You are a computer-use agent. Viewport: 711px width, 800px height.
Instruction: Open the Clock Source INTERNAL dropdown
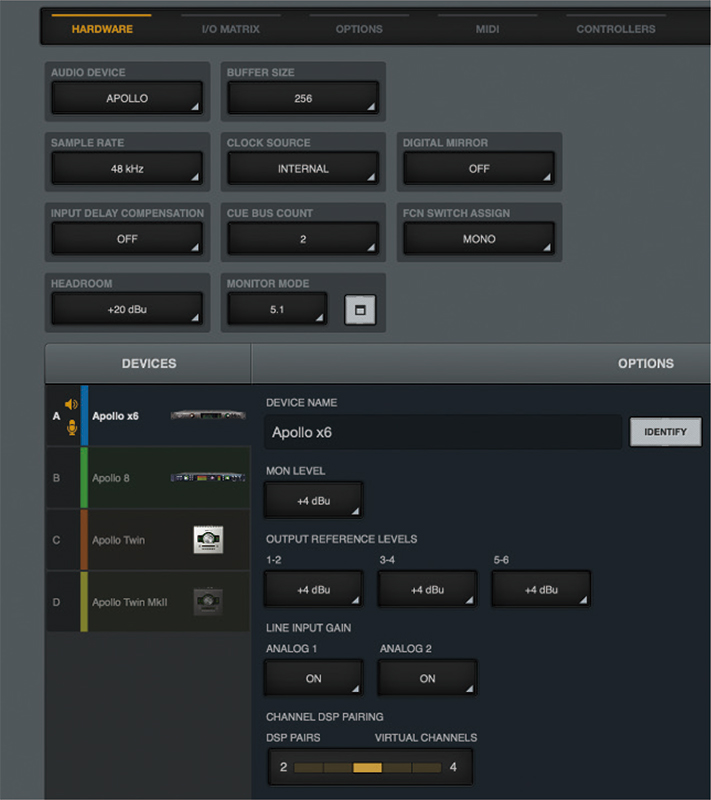(303, 168)
